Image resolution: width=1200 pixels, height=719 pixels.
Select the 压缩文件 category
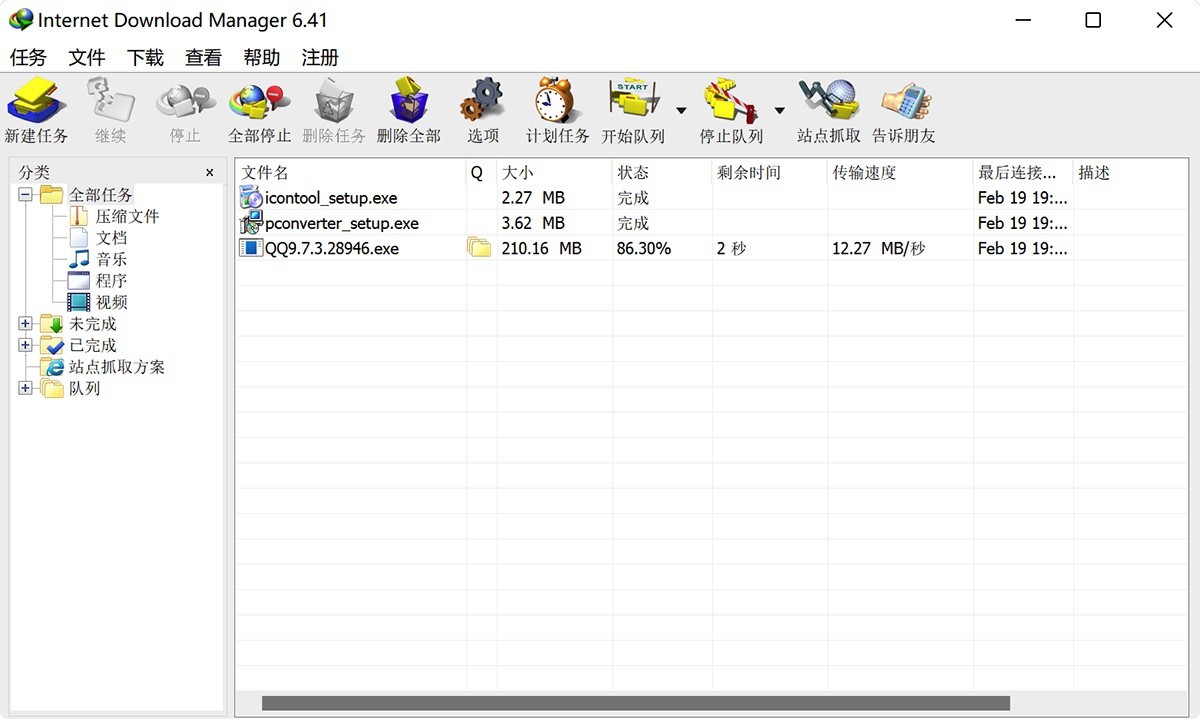127,216
